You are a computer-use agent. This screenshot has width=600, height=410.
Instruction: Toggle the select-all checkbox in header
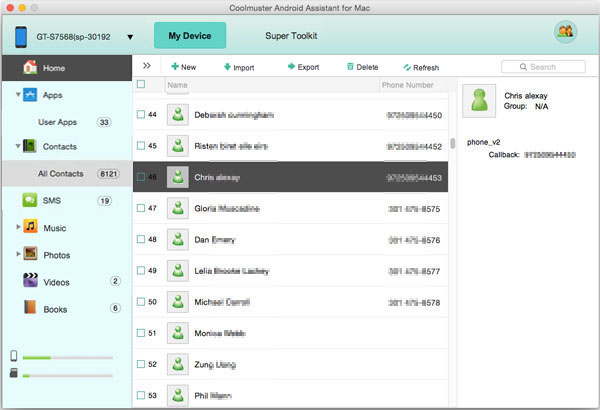tap(141, 85)
